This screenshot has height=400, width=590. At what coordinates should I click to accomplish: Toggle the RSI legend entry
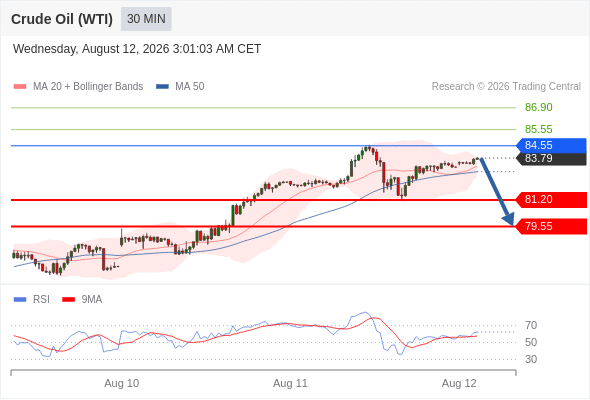tap(32, 300)
